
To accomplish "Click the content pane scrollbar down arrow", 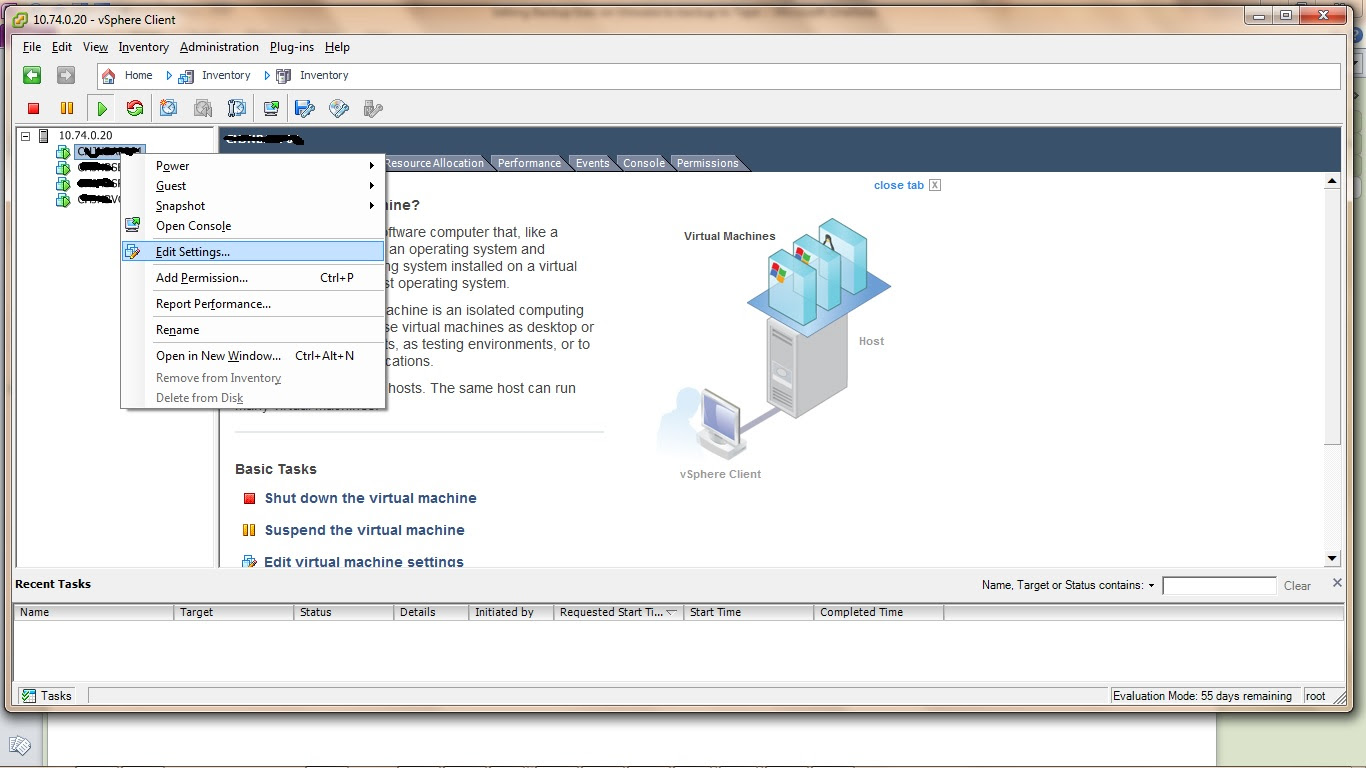I will (1332, 559).
